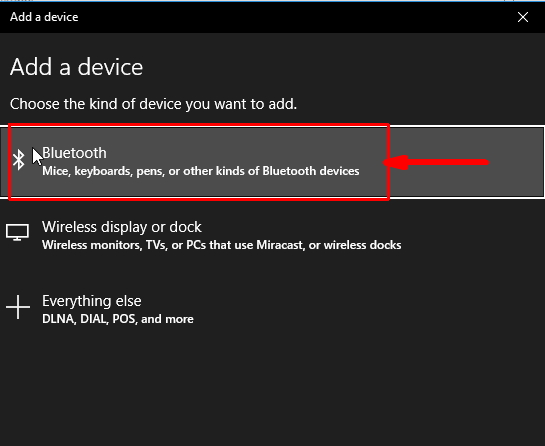Click the Bluetooth description about mice and keyboards
Image resolution: width=545 pixels, height=446 pixels.
(201, 171)
